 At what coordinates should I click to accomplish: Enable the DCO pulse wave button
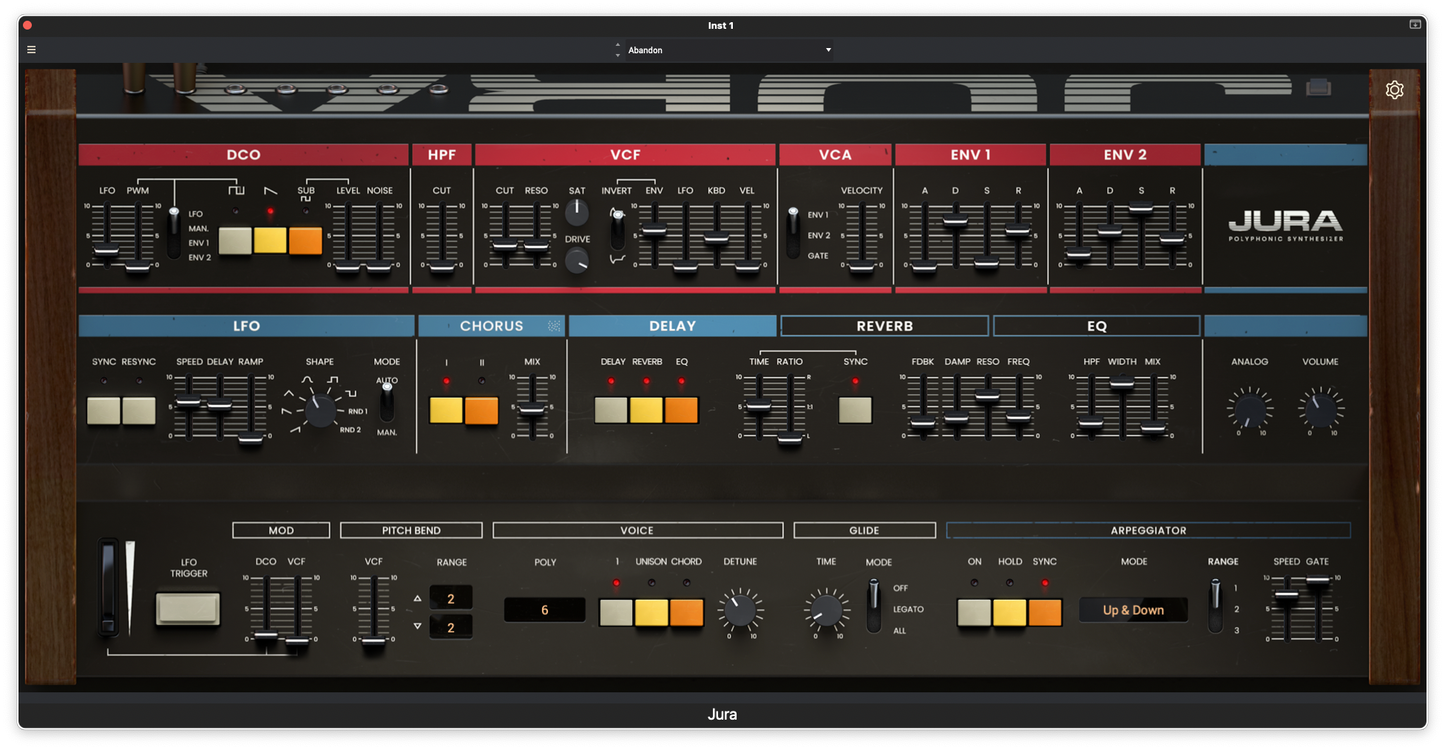(235, 241)
